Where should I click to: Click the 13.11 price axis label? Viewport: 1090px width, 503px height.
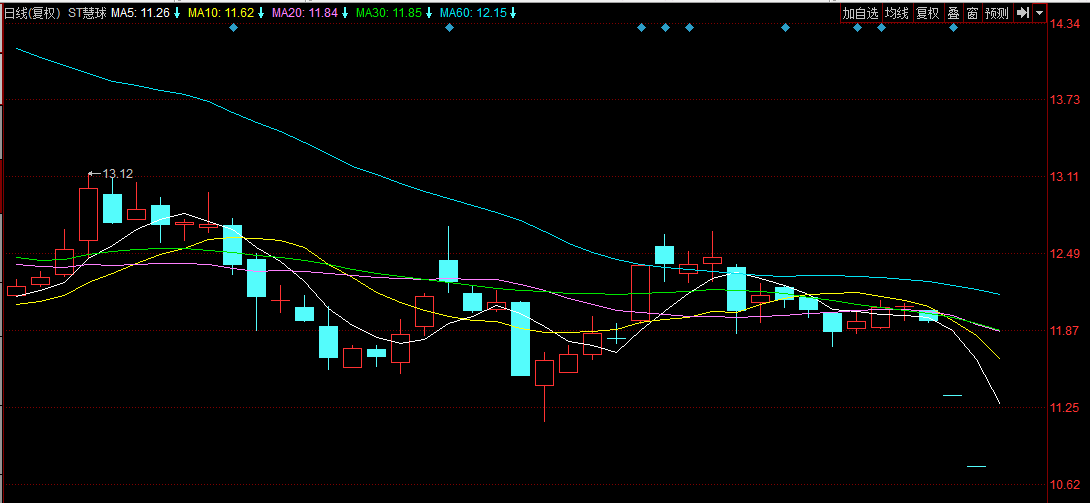point(1064,176)
